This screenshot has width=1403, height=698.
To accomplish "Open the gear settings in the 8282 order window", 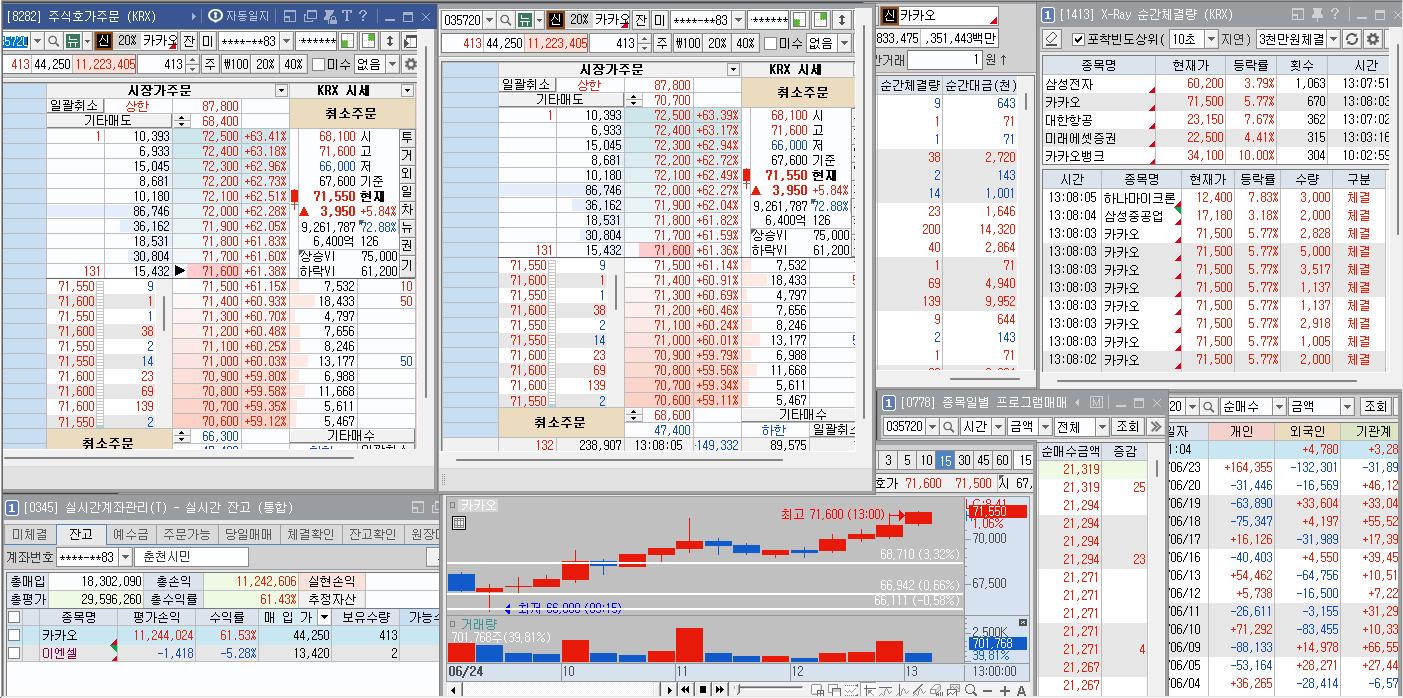I will [x=410, y=64].
